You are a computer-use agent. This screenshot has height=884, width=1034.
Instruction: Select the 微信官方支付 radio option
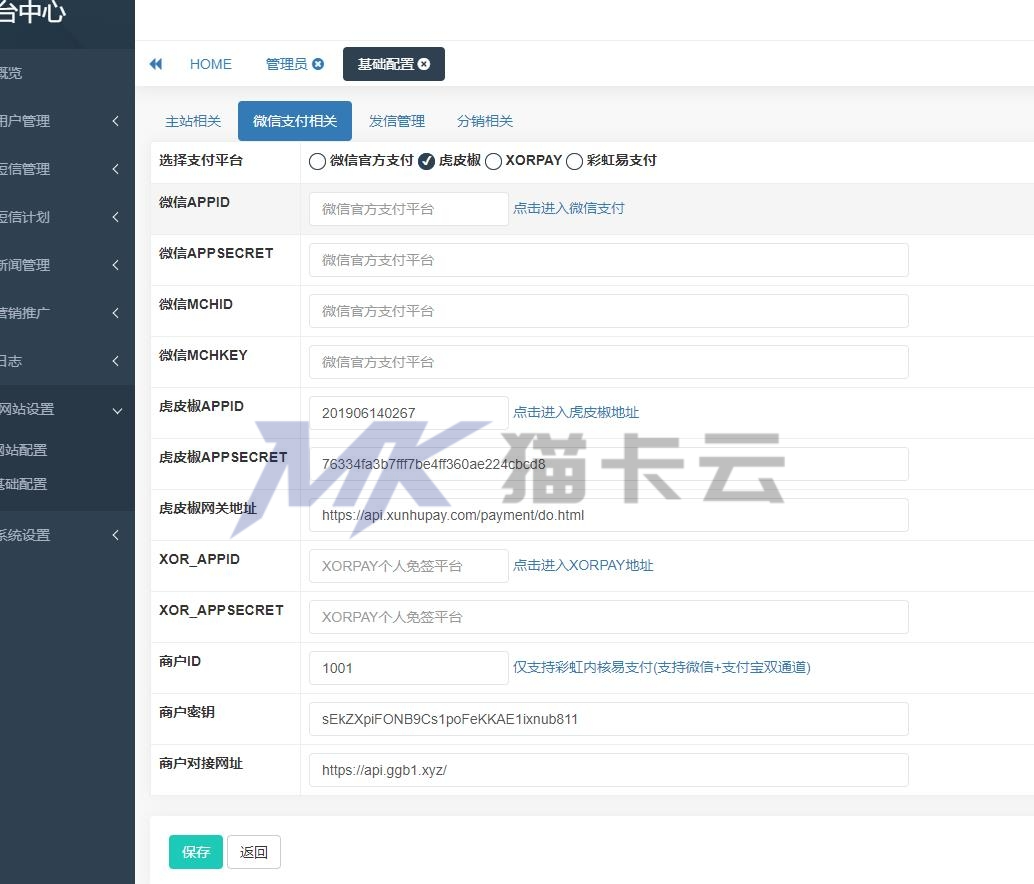[317, 162]
